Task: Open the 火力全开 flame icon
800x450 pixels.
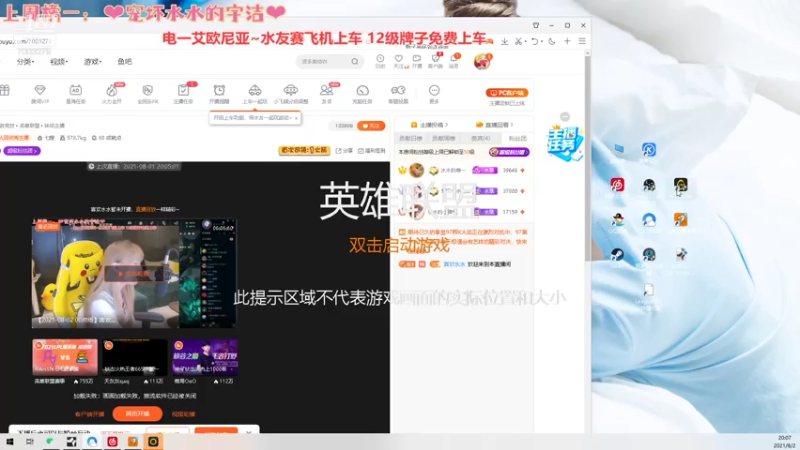Action: (112, 94)
